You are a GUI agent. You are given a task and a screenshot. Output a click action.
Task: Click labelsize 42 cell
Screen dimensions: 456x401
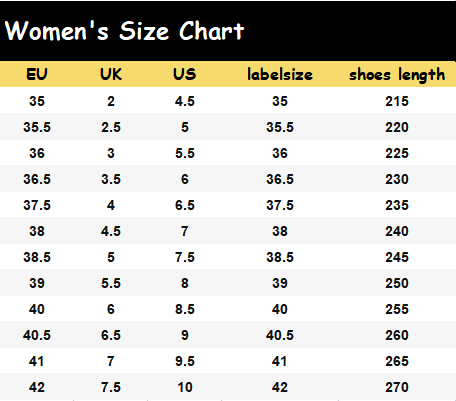point(280,387)
